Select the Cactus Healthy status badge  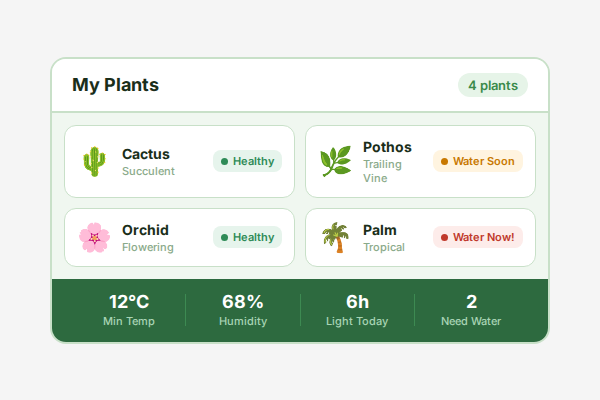click(247, 161)
